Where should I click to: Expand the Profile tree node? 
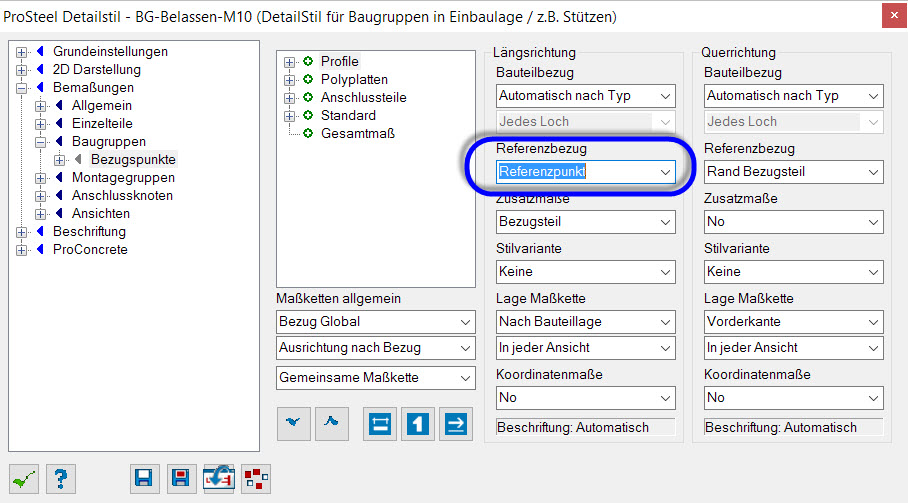click(290, 62)
